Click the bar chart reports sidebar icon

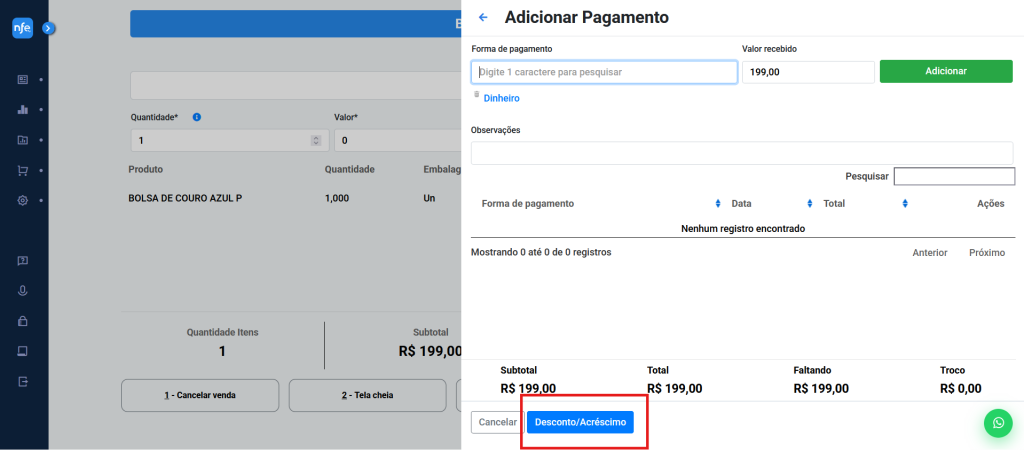coord(23,109)
